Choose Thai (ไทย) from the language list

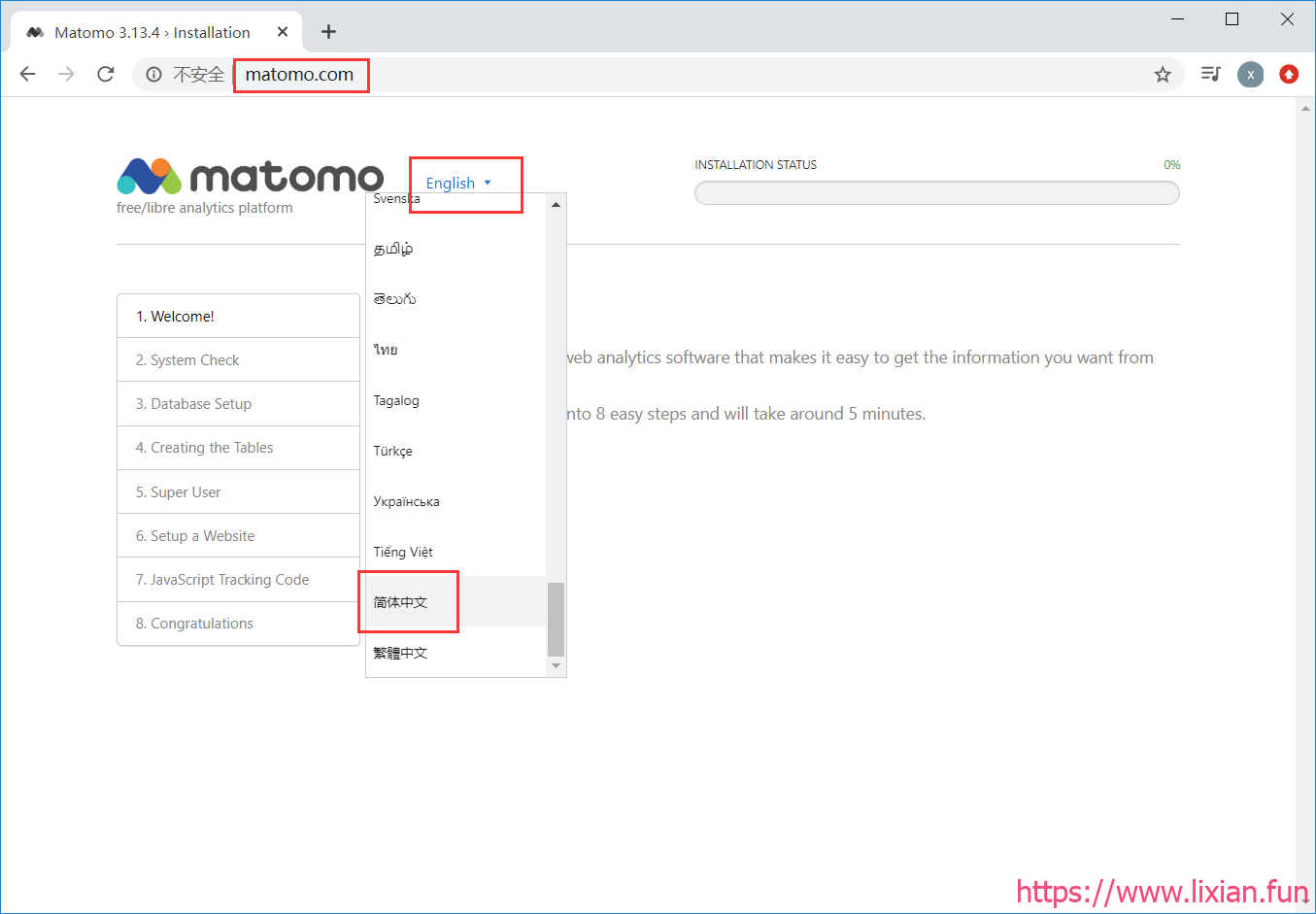[x=456, y=350]
